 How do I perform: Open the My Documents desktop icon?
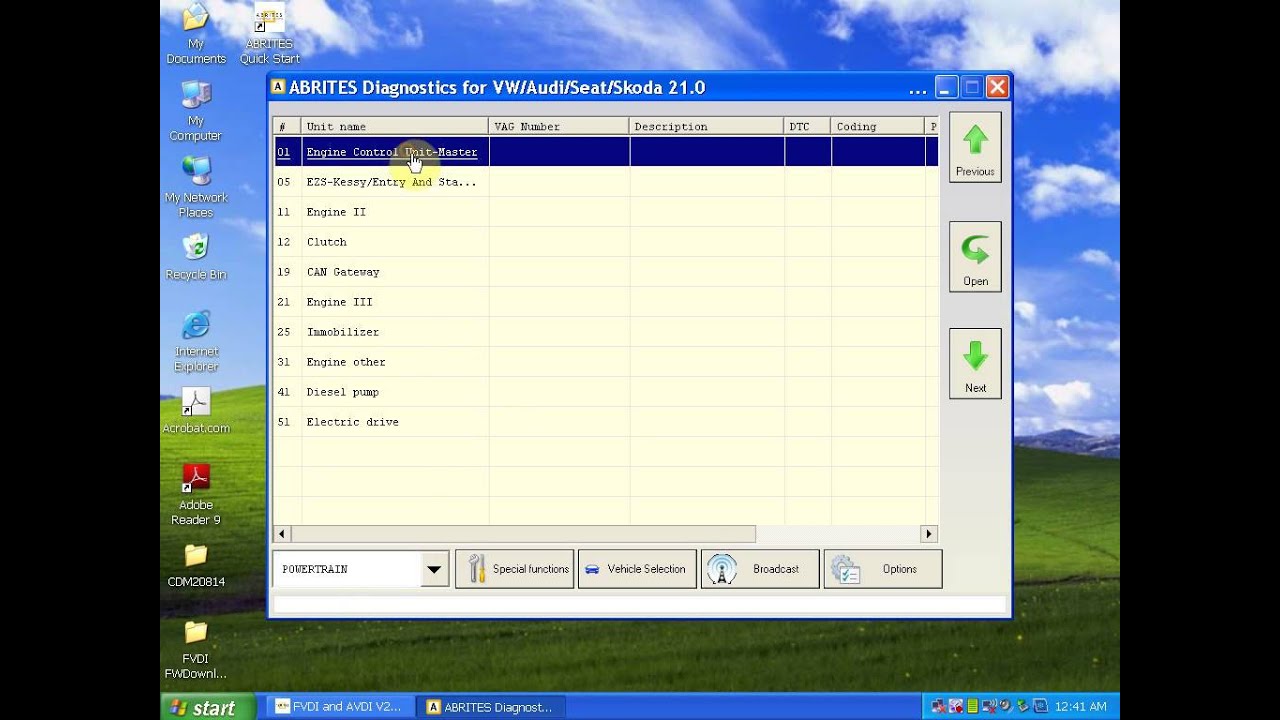click(x=196, y=34)
